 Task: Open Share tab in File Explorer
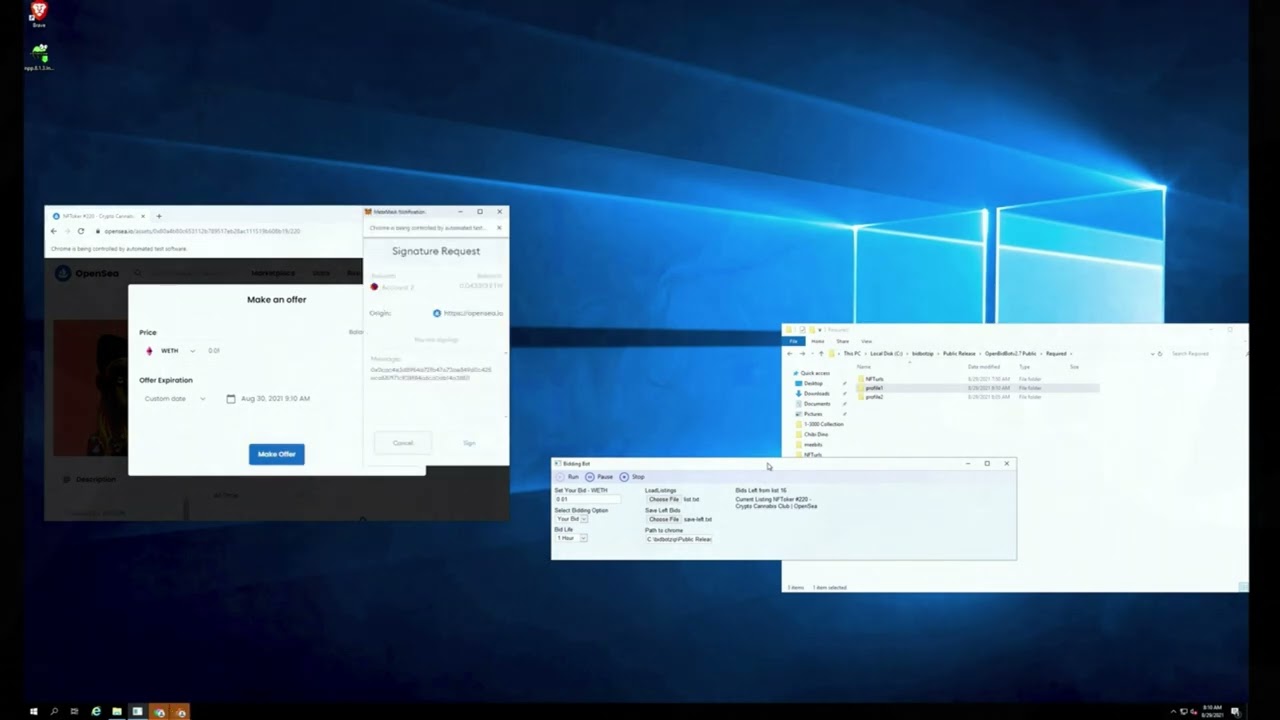(x=842, y=341)
